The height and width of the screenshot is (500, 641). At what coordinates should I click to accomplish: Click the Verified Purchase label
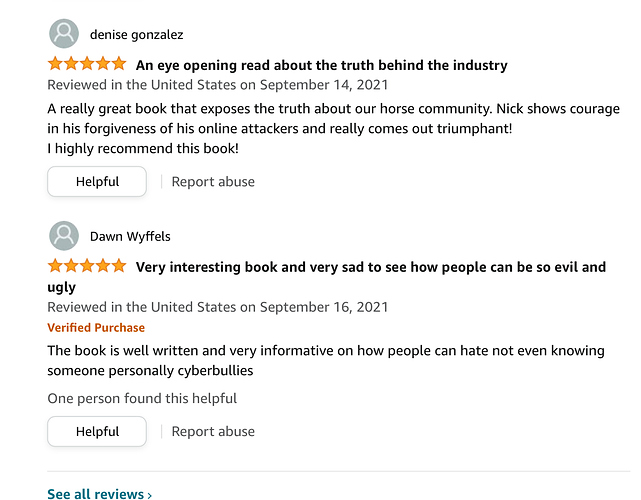[x=96, y=327]
